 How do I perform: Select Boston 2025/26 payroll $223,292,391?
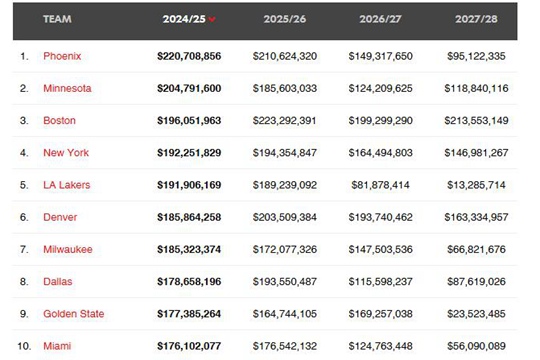[x=285, y=121]
